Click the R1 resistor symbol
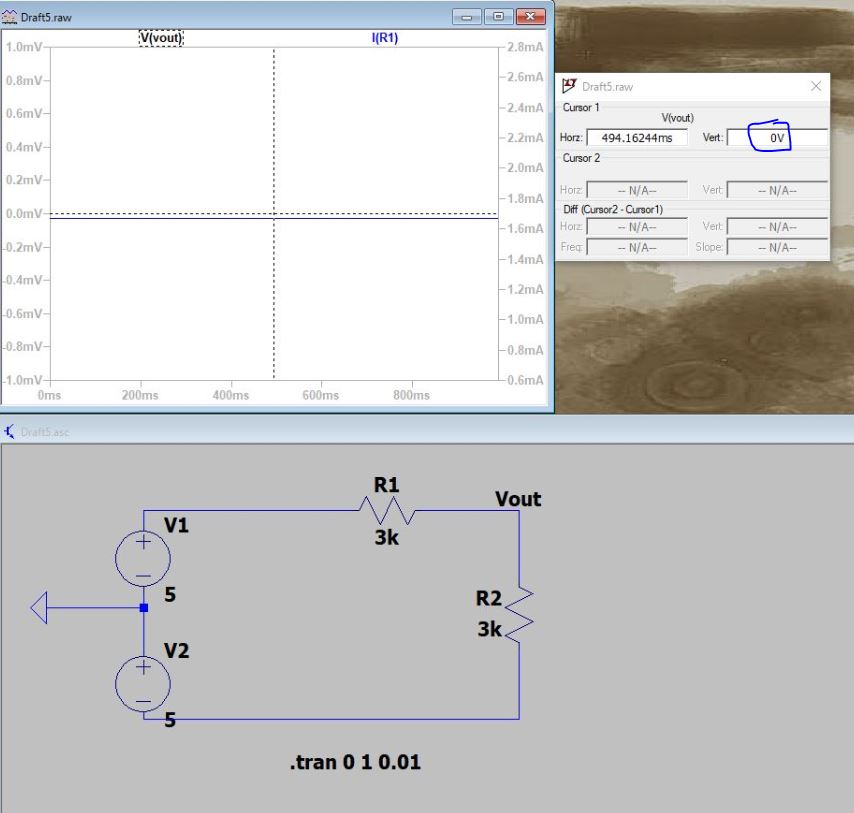Screen dimensions: 854x813 (386, 512)
